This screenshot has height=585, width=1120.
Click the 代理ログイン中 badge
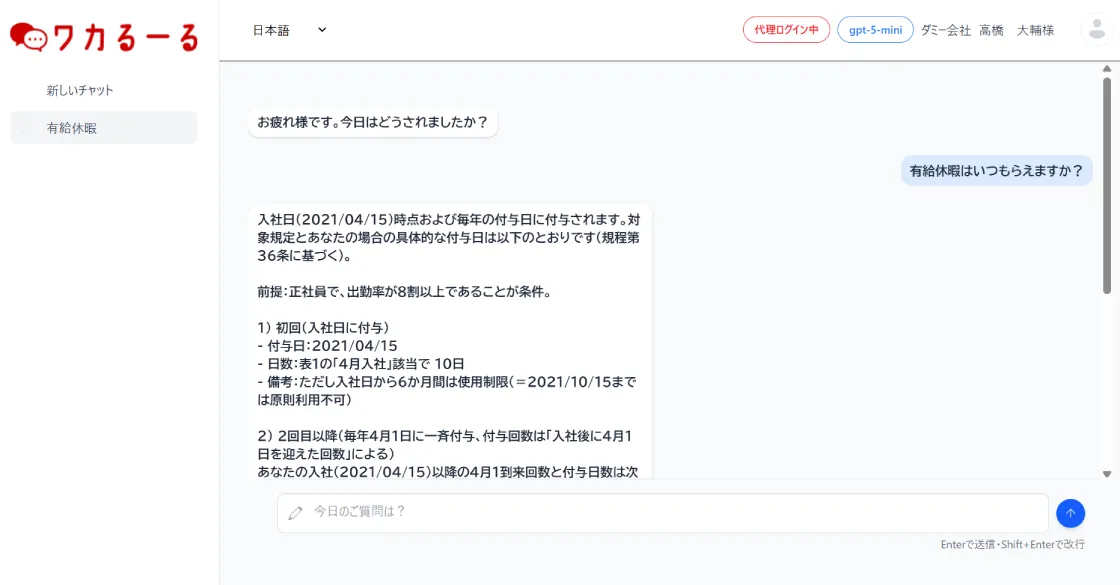click(786, 30)
